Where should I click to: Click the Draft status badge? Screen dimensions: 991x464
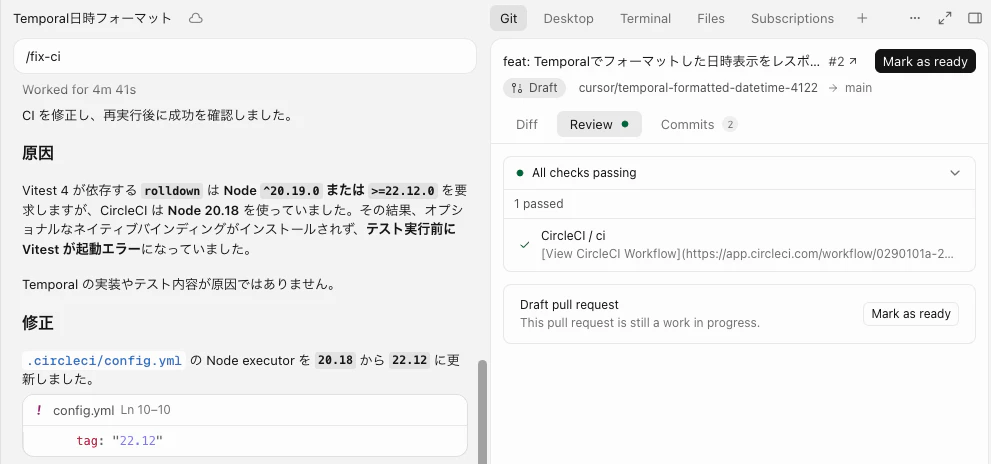[x=535, y=88]
